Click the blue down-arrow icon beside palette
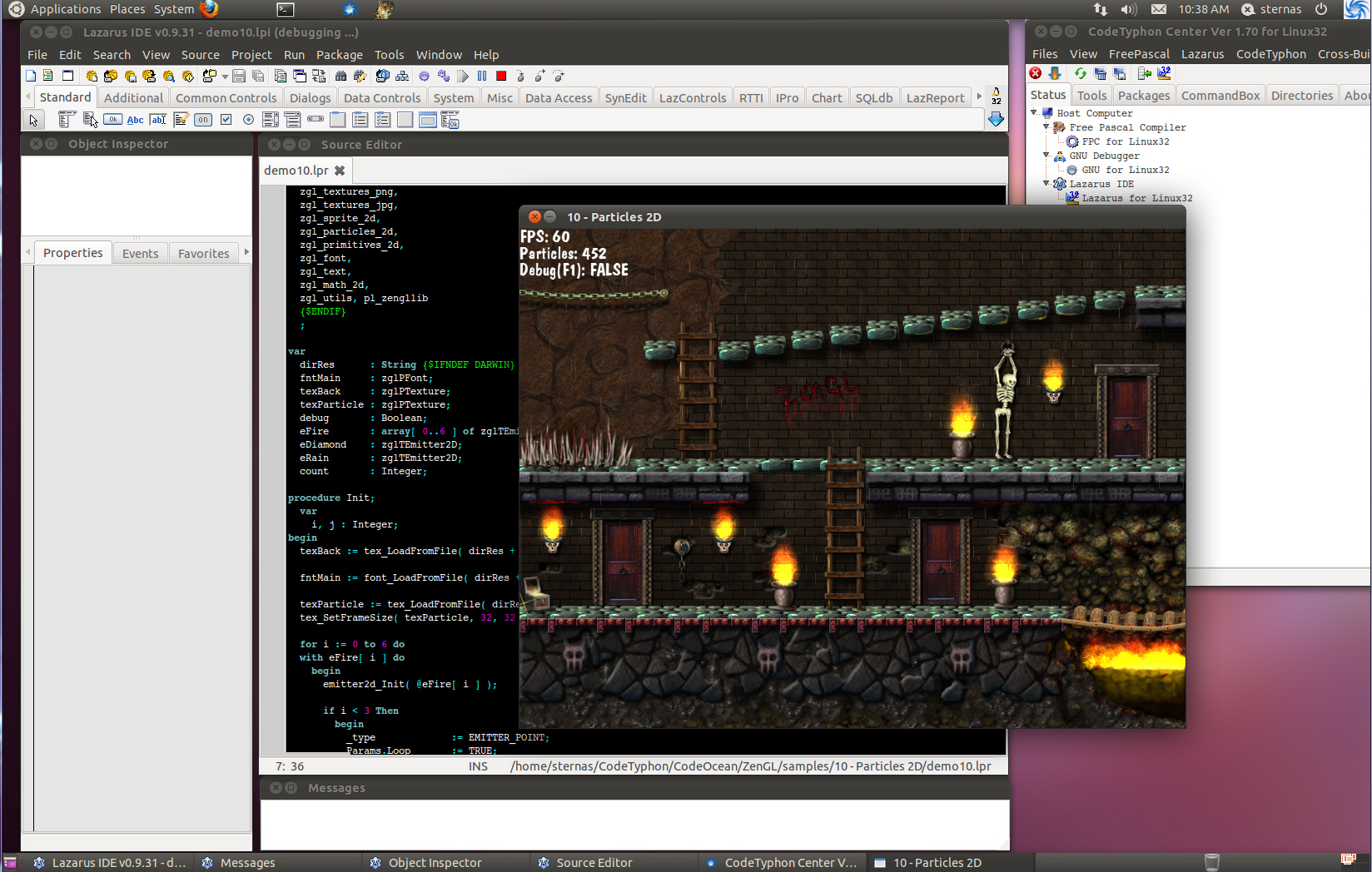This screenshot has width=1372, height=872. (x=996, y=119)
